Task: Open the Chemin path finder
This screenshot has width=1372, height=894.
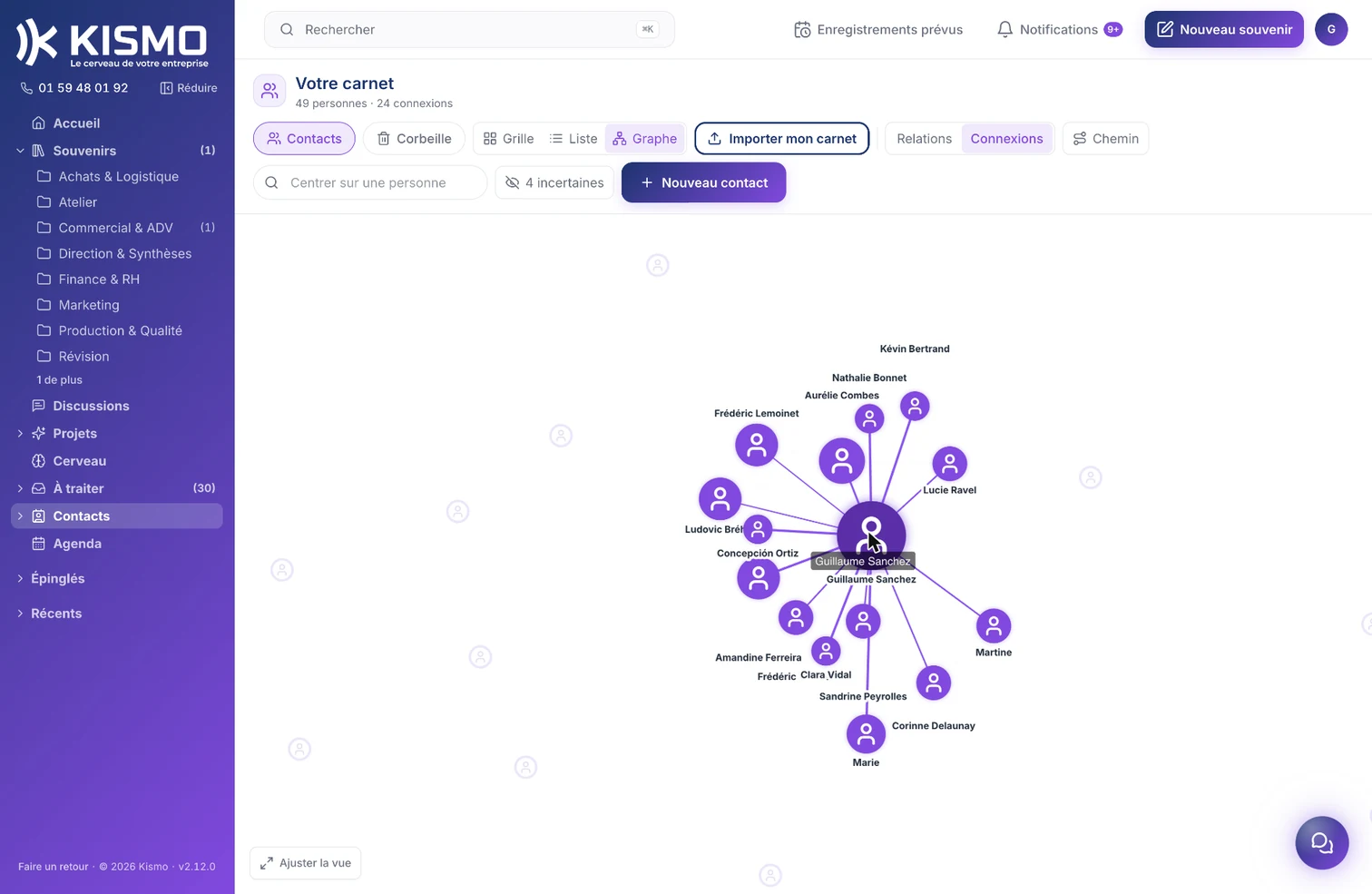Action: click(x=1105, y=139)
